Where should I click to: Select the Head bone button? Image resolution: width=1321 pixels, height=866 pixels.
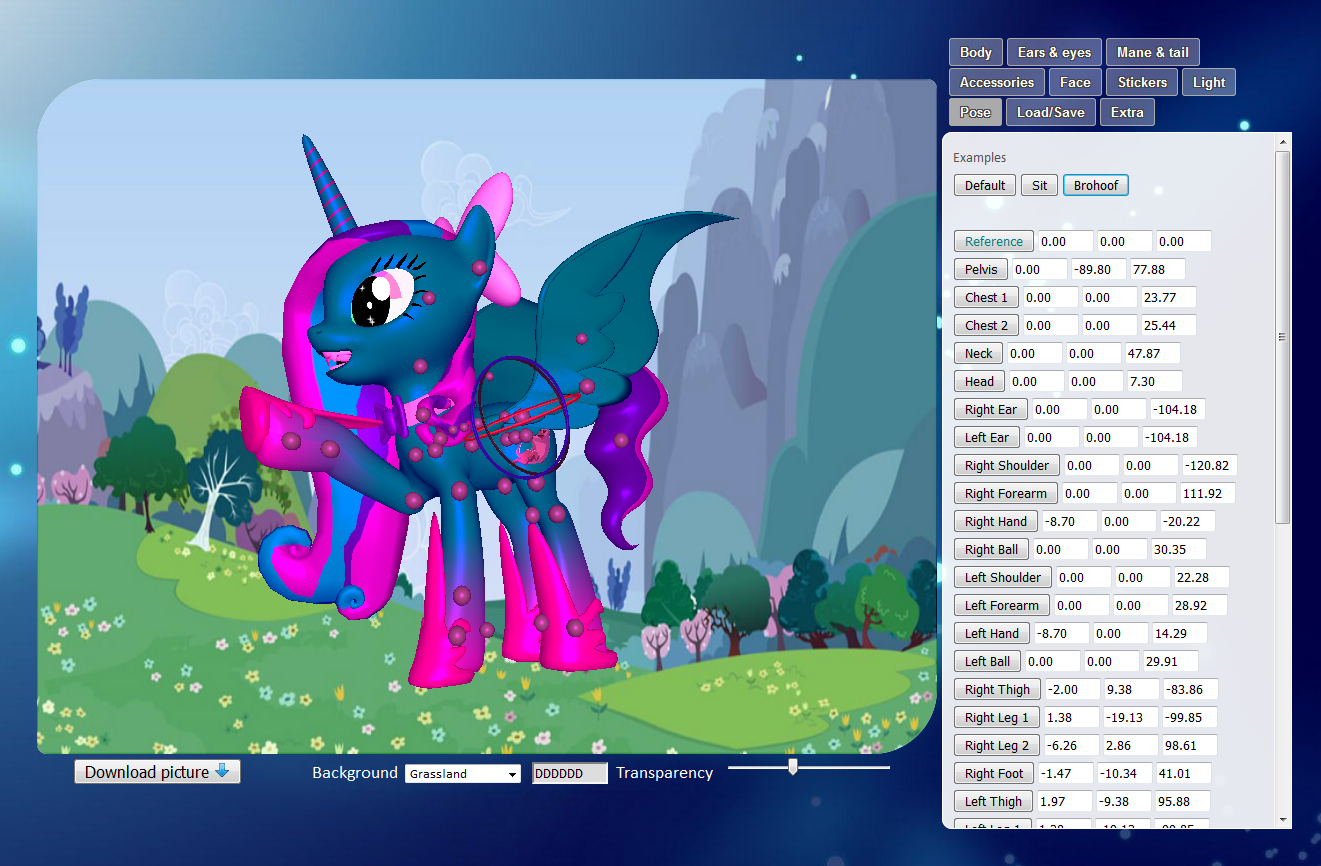click(980, 381)
